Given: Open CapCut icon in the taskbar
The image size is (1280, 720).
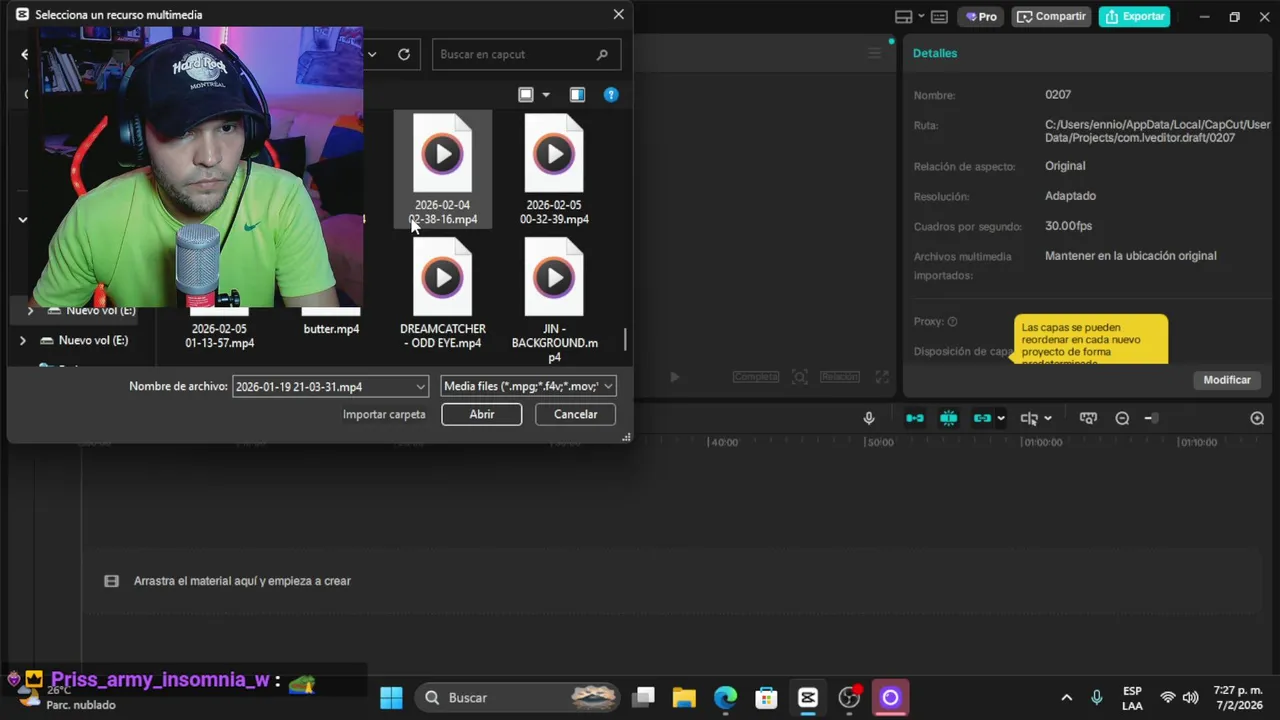Looking at the screenshot, I should [808, 698].
